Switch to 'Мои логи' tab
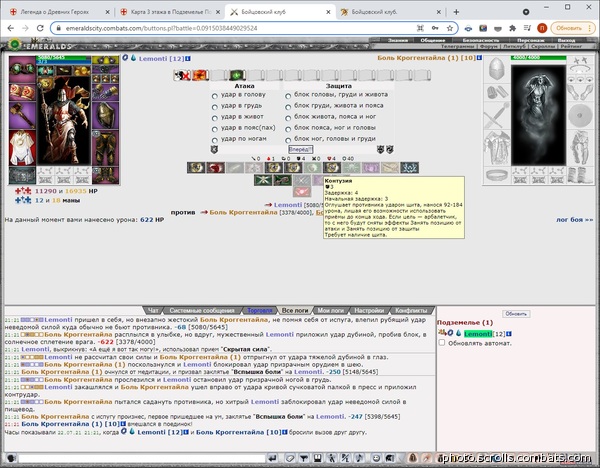 [331, 310]
